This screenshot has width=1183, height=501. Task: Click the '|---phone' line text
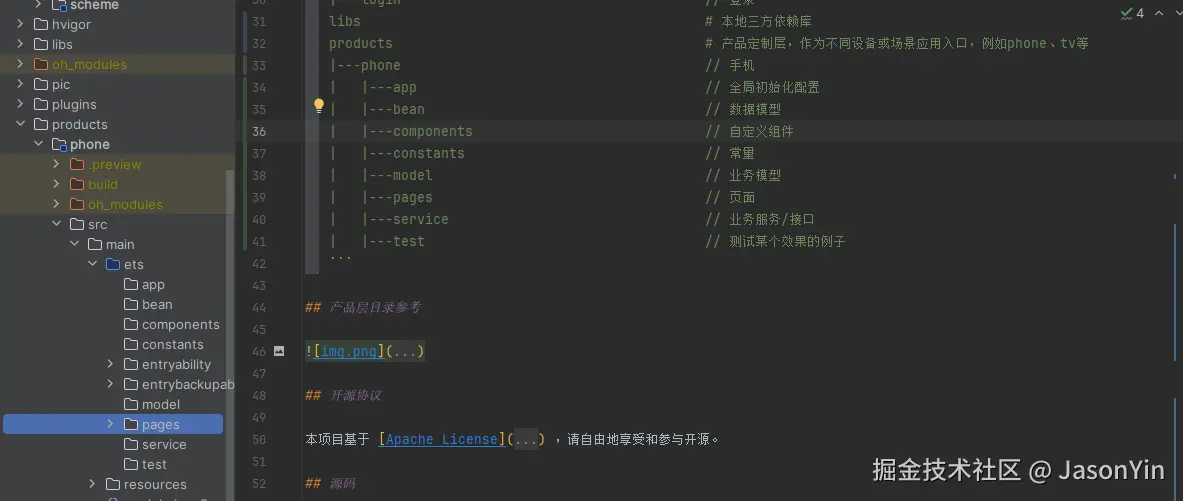pos(365,66)
